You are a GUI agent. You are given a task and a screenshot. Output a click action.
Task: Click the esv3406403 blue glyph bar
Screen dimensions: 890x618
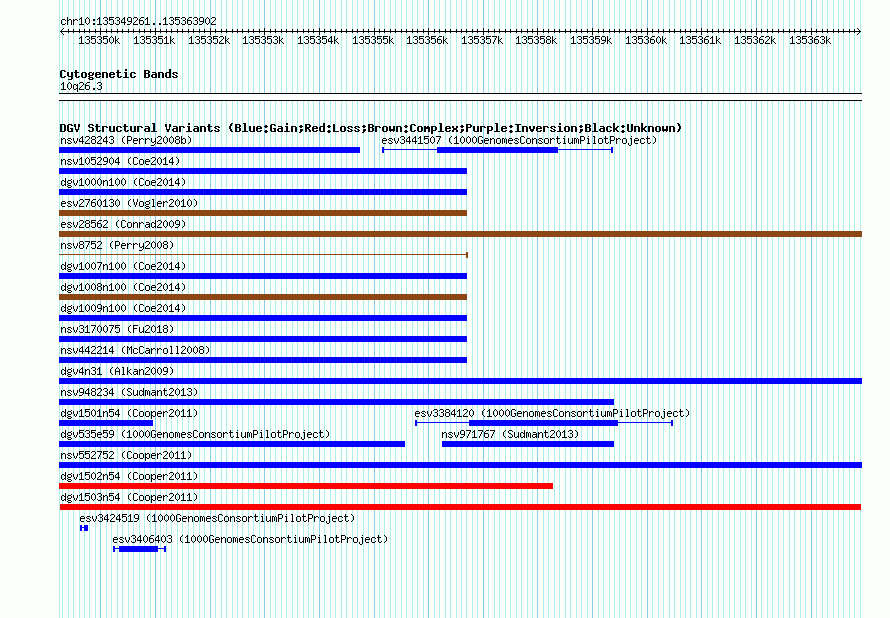coord(139,549)
